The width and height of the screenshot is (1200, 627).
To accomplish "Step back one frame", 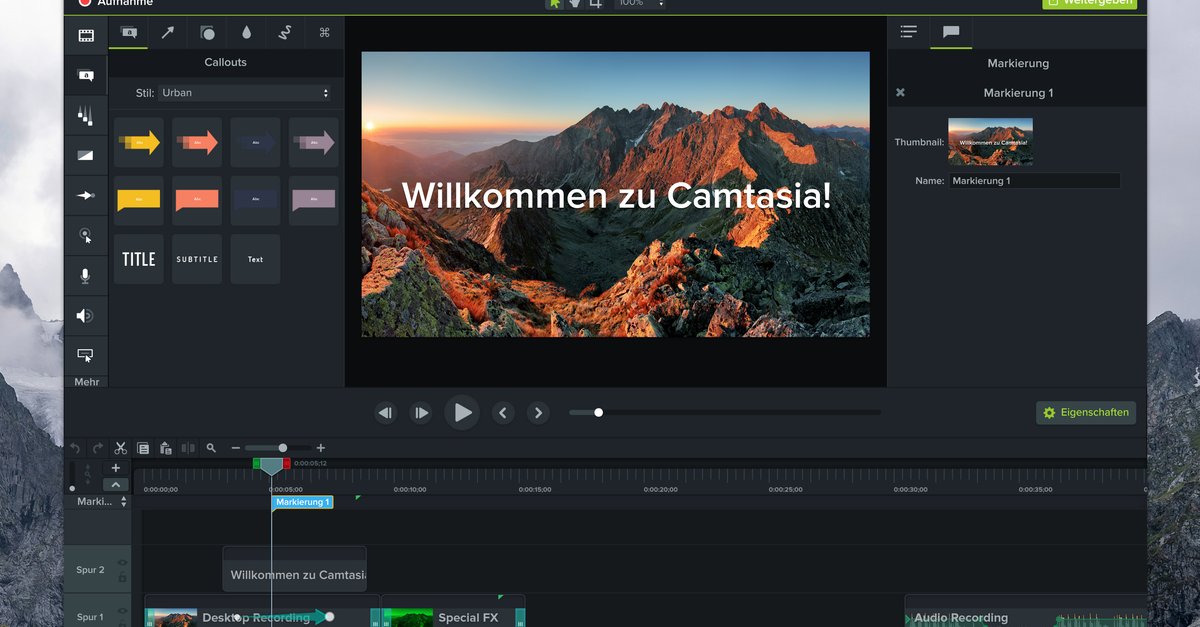I will [x=385, y=412].
